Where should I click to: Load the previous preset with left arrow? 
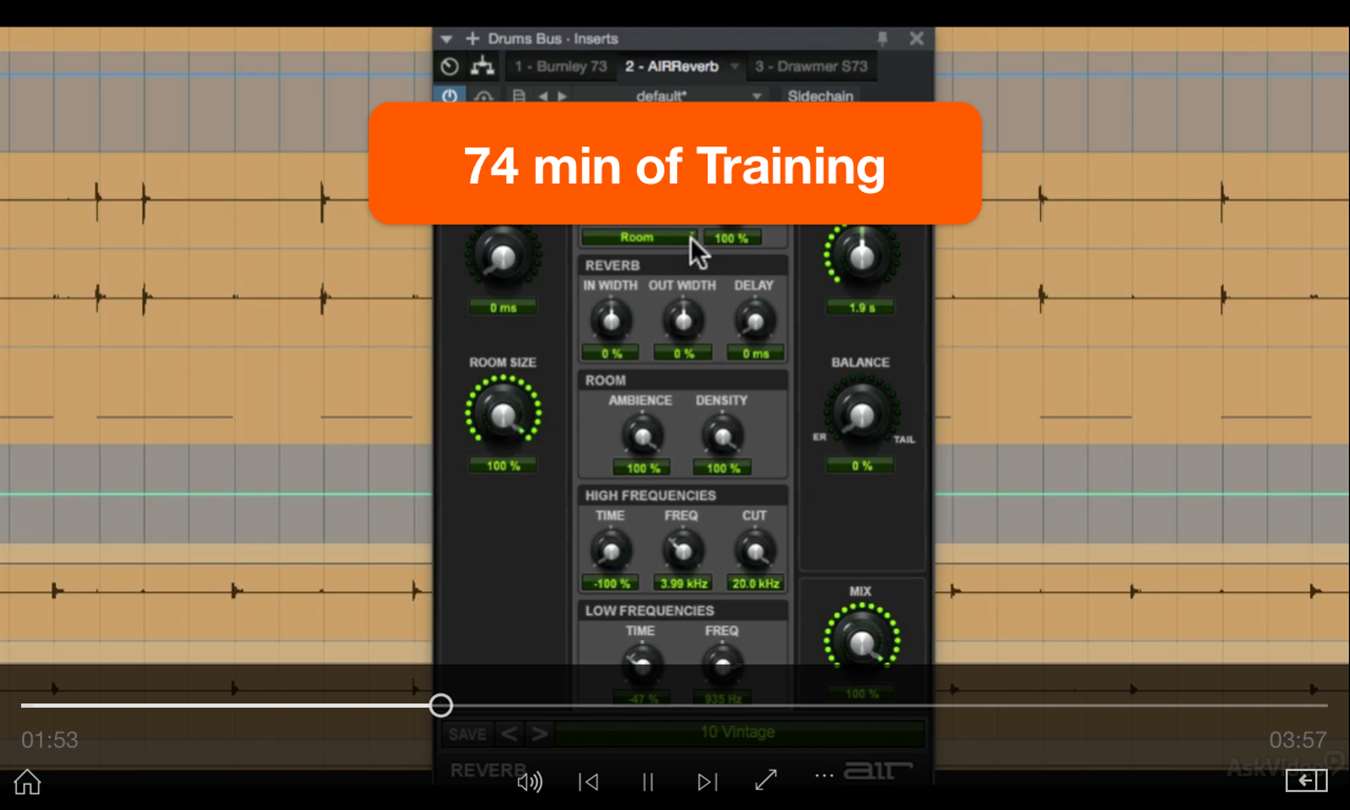tap(543, 97)
